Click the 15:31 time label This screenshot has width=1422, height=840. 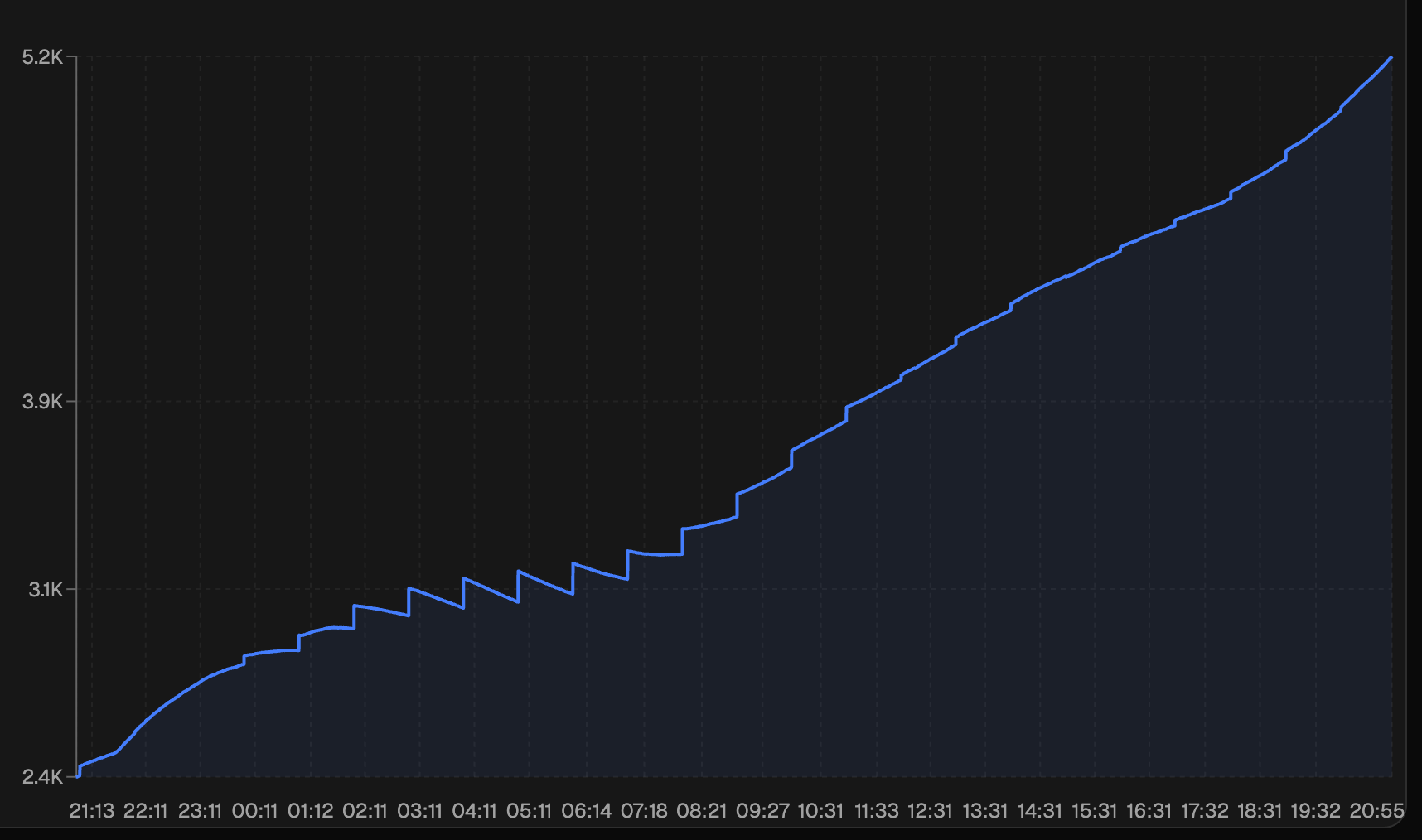pos(1095,811)
